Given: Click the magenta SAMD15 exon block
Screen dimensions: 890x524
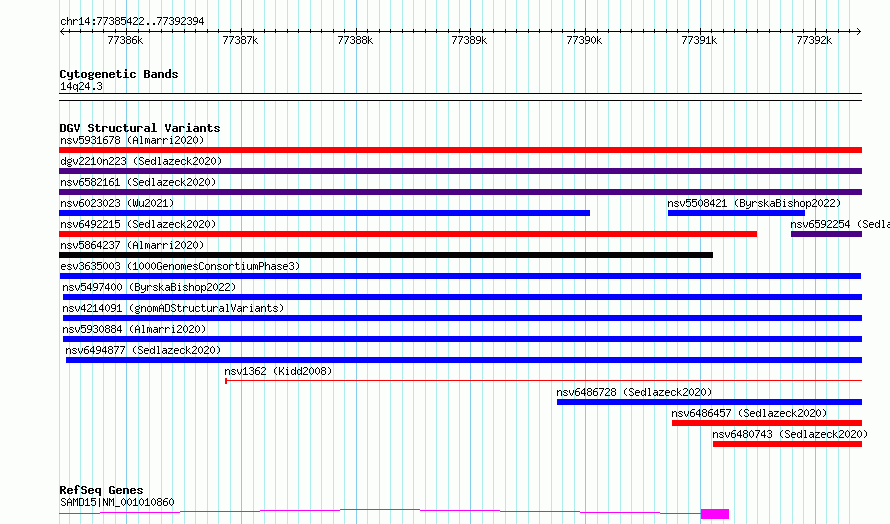Looking at the screenshot, I should 715,514.
